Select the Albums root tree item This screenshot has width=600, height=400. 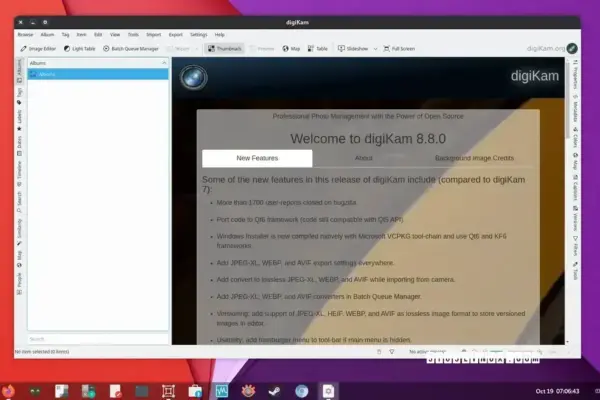pos(98,74)
